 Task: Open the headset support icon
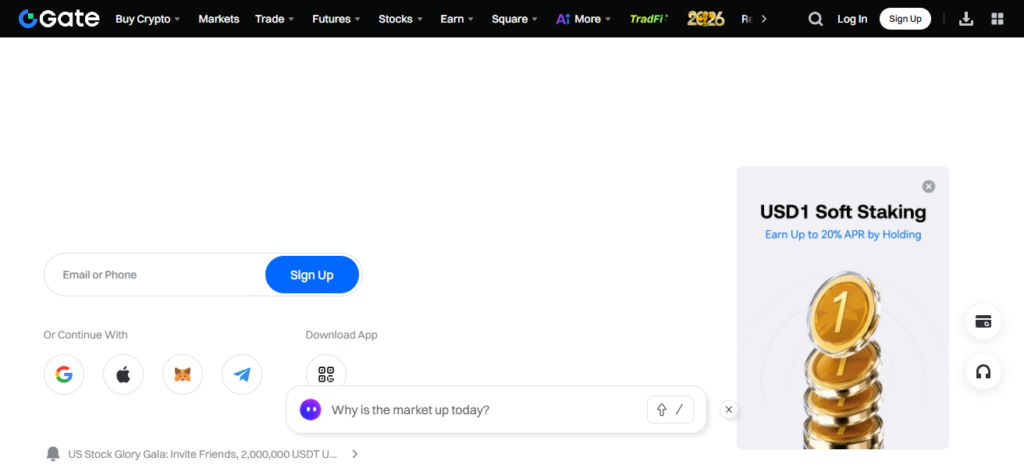[983, 372]
